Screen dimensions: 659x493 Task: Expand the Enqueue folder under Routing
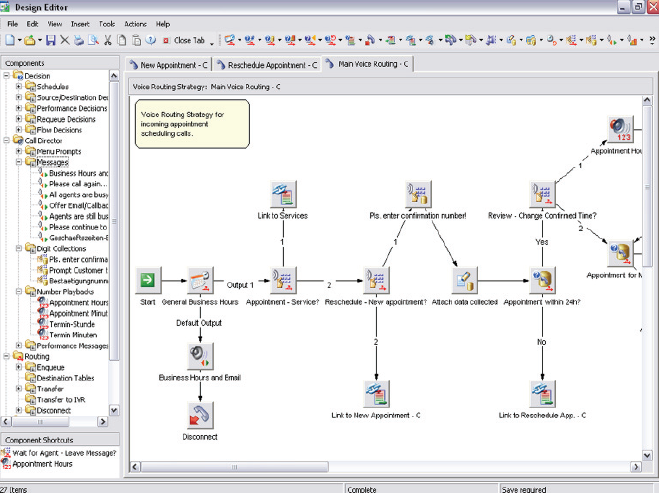point(18,367)
